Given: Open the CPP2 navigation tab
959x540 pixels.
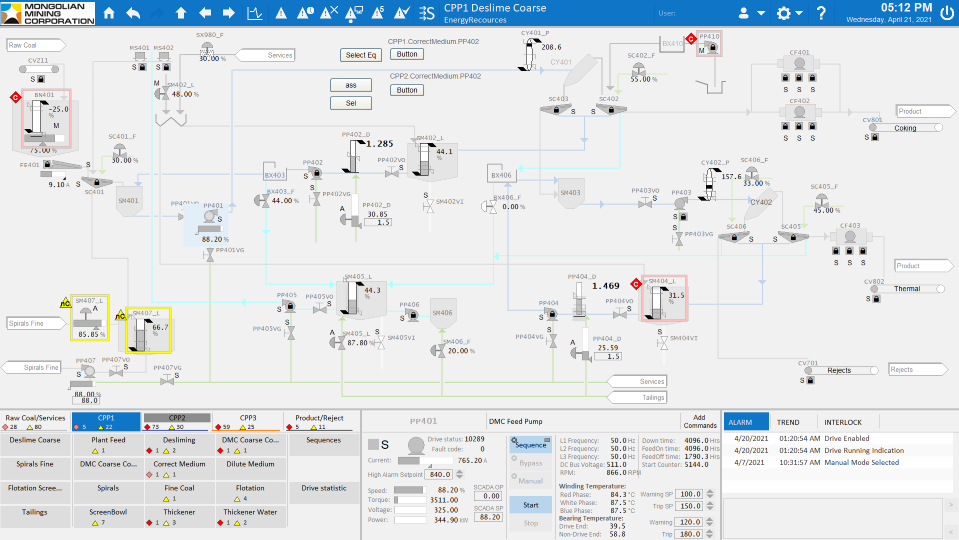Looking at the screenshot, I should point(177,422).
